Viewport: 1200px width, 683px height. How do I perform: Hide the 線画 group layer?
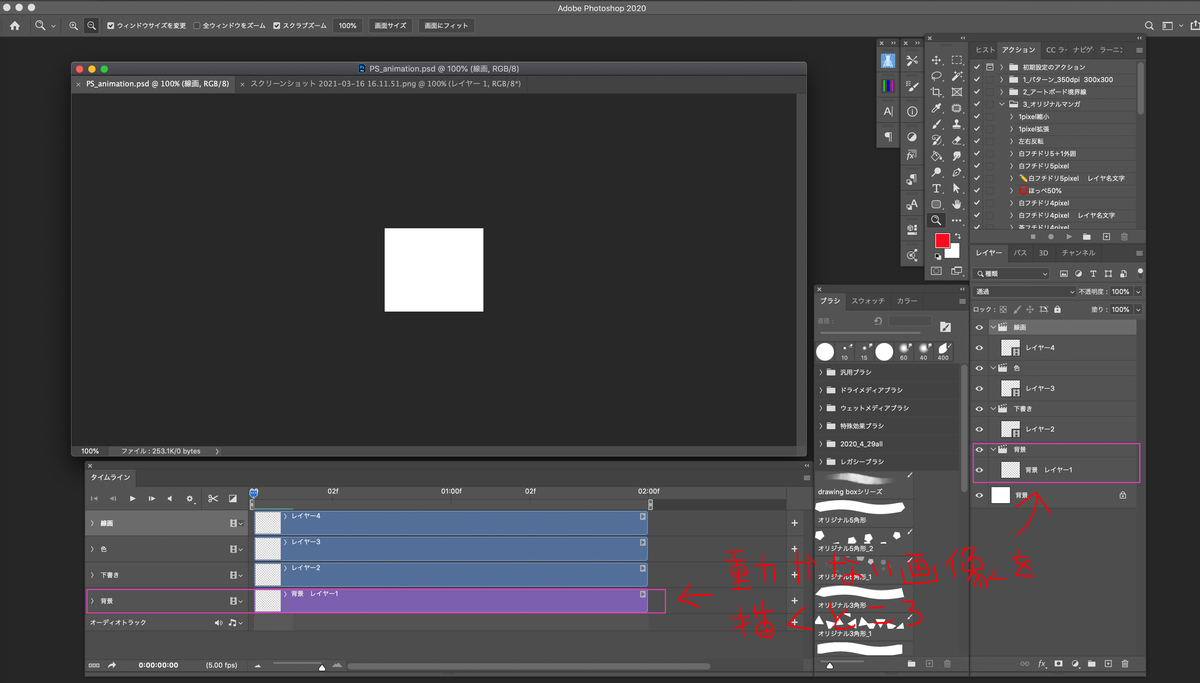point(979,327)
